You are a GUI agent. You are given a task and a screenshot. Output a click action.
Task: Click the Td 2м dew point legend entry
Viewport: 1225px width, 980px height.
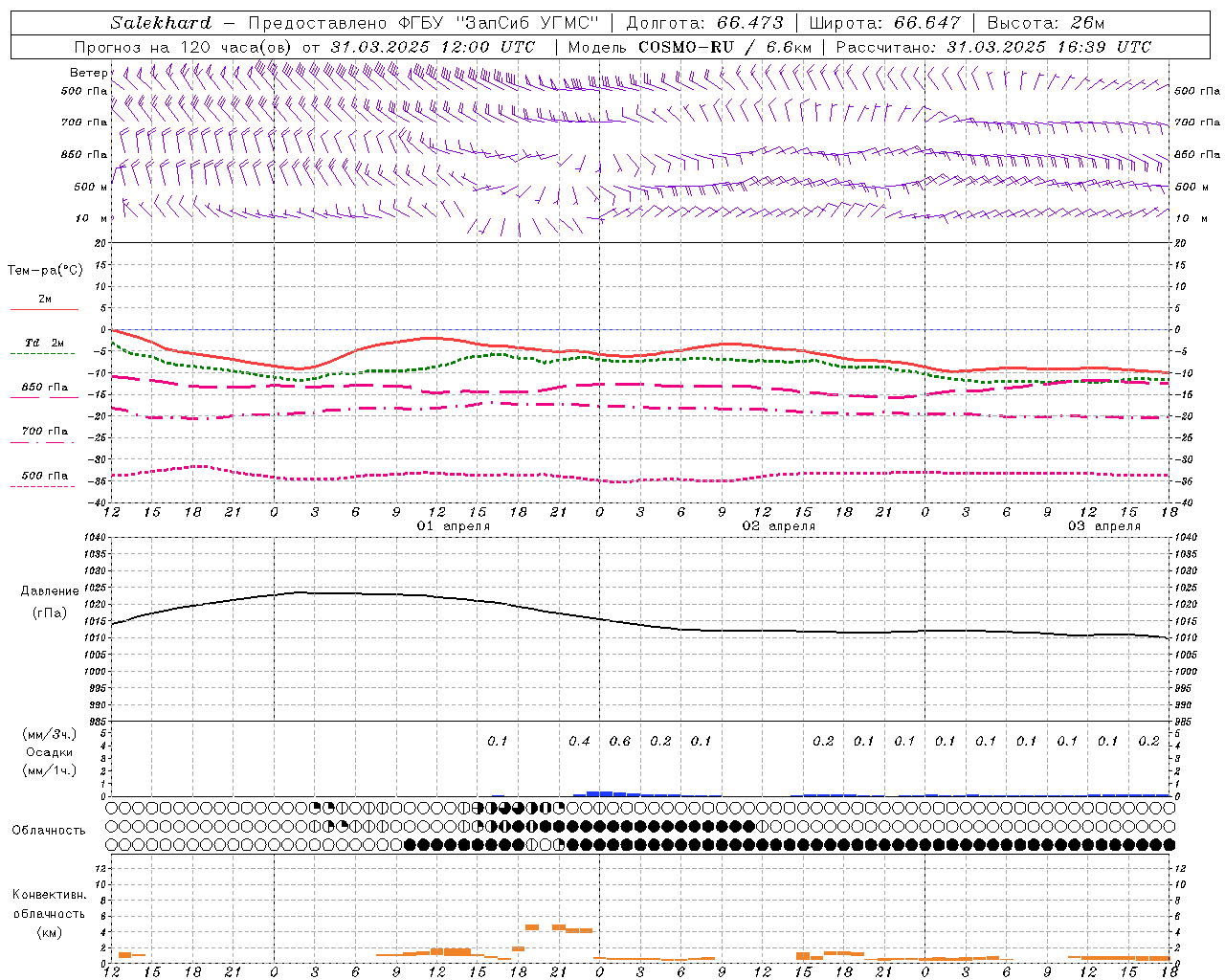44,343
